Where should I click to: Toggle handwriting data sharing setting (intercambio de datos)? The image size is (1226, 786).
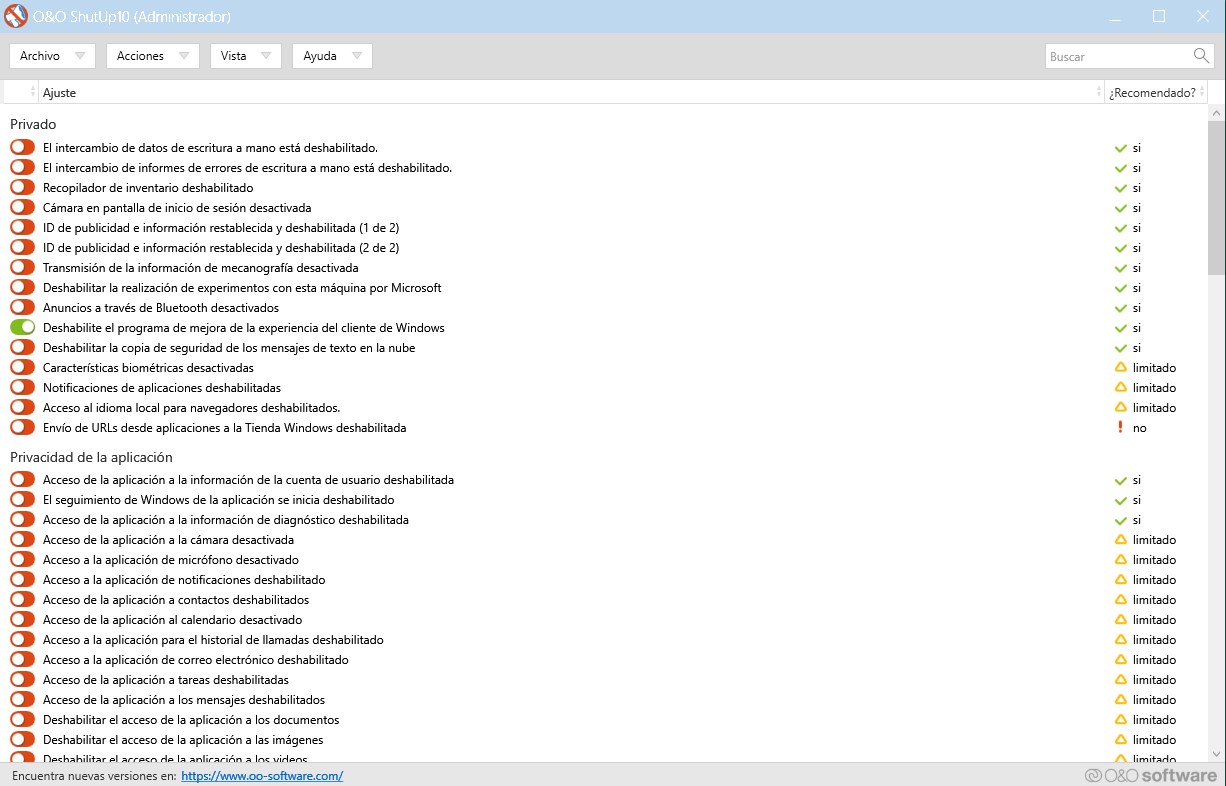tap(22, 147)
